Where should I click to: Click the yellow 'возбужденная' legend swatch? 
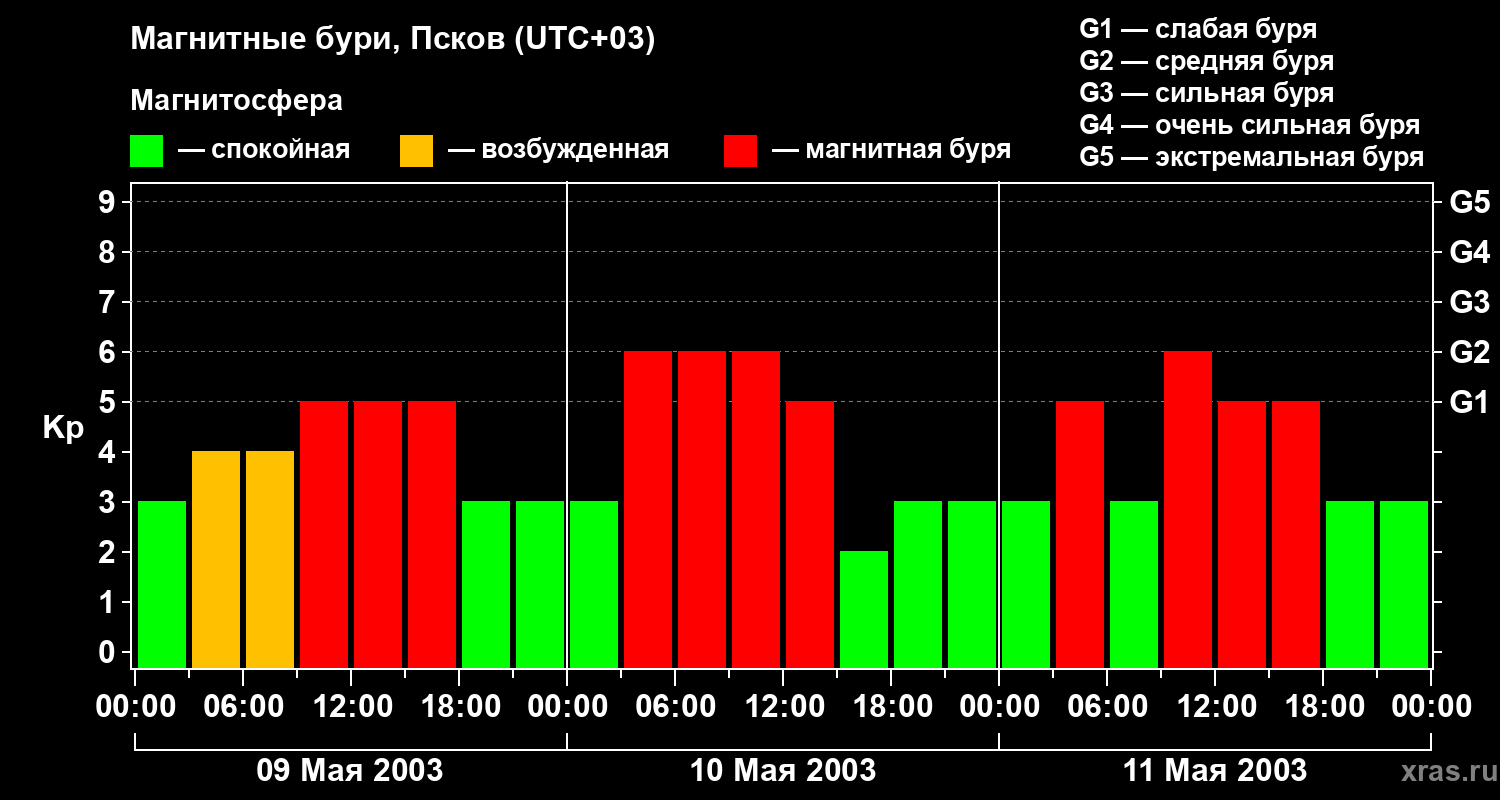point(416,151)
